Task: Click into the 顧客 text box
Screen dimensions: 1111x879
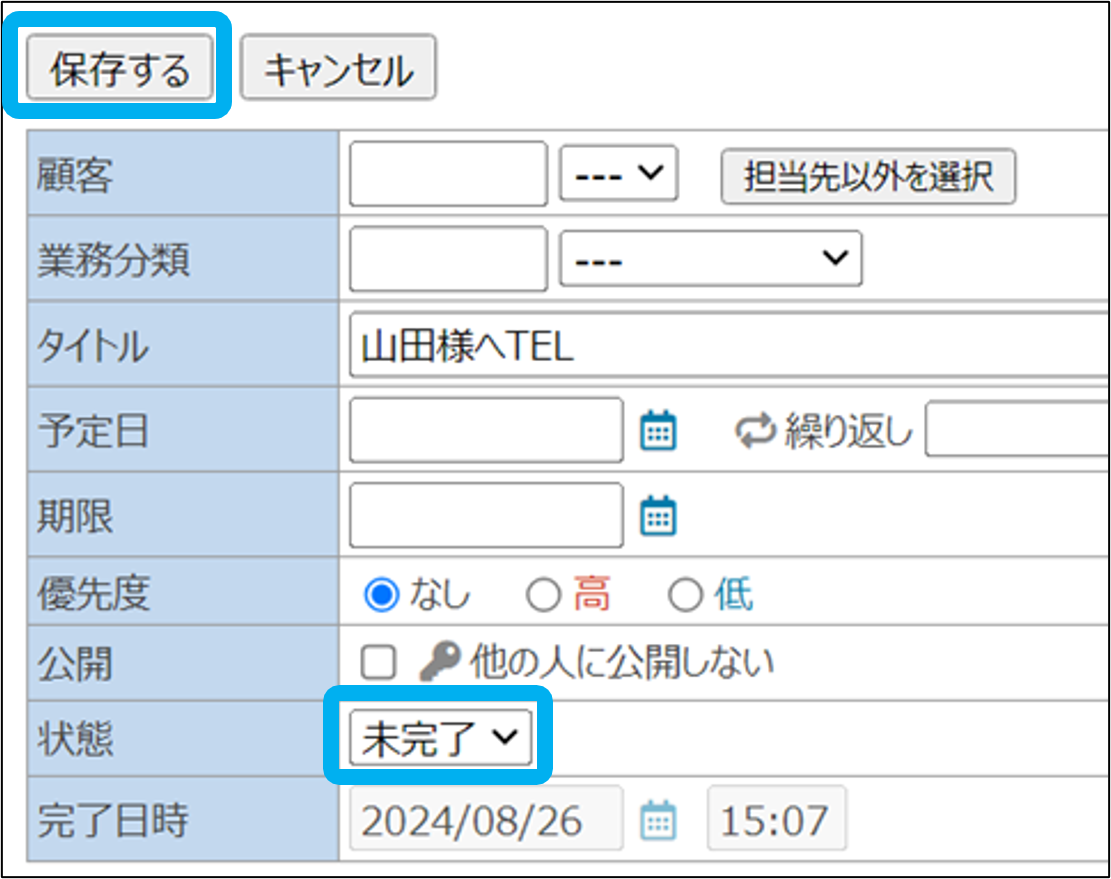Action: (448, 175)
